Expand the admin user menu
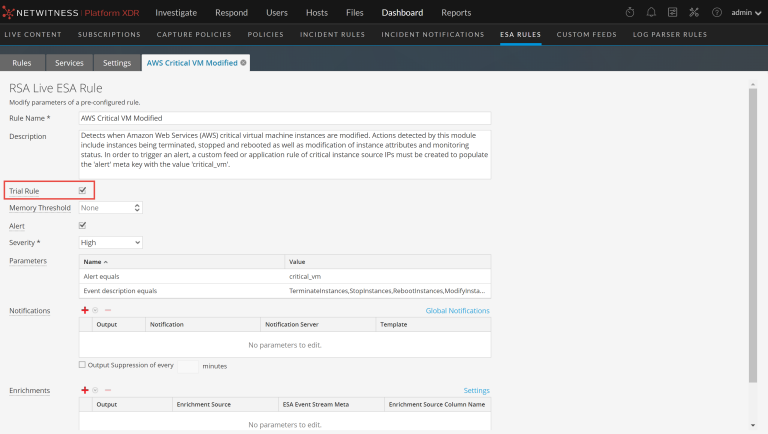Image resolution: width=768 pixels, height=434 pixels. pos(744,13)
